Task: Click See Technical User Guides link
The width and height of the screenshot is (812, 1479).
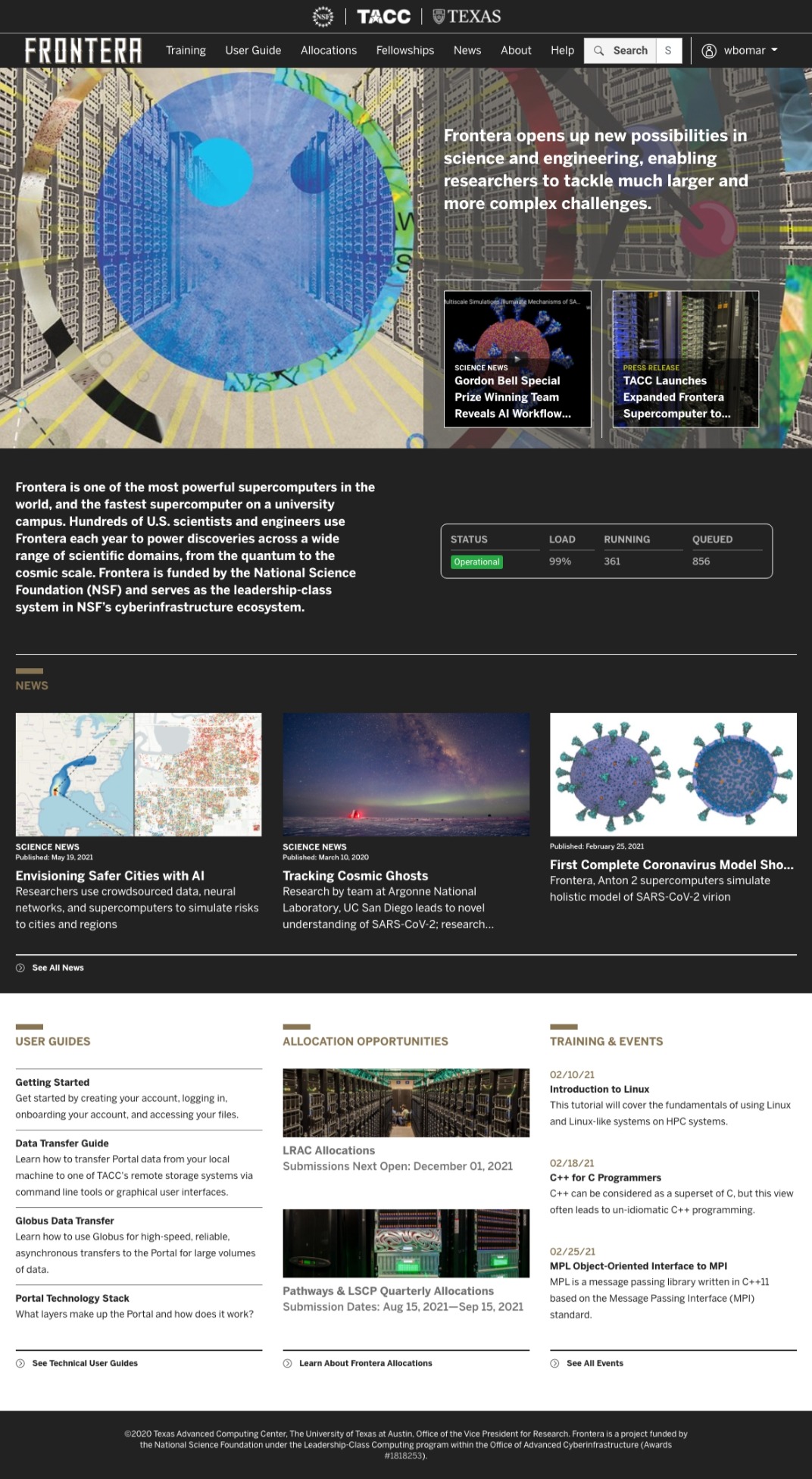Action: tap(85, 1363)
